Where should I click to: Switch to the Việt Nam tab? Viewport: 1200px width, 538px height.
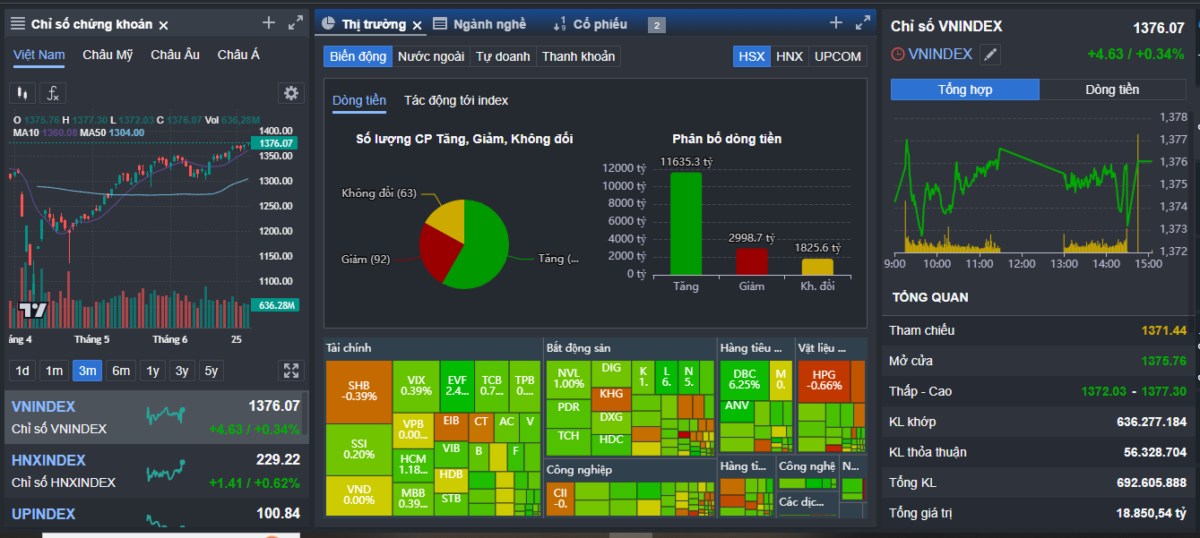coord(39,54)
